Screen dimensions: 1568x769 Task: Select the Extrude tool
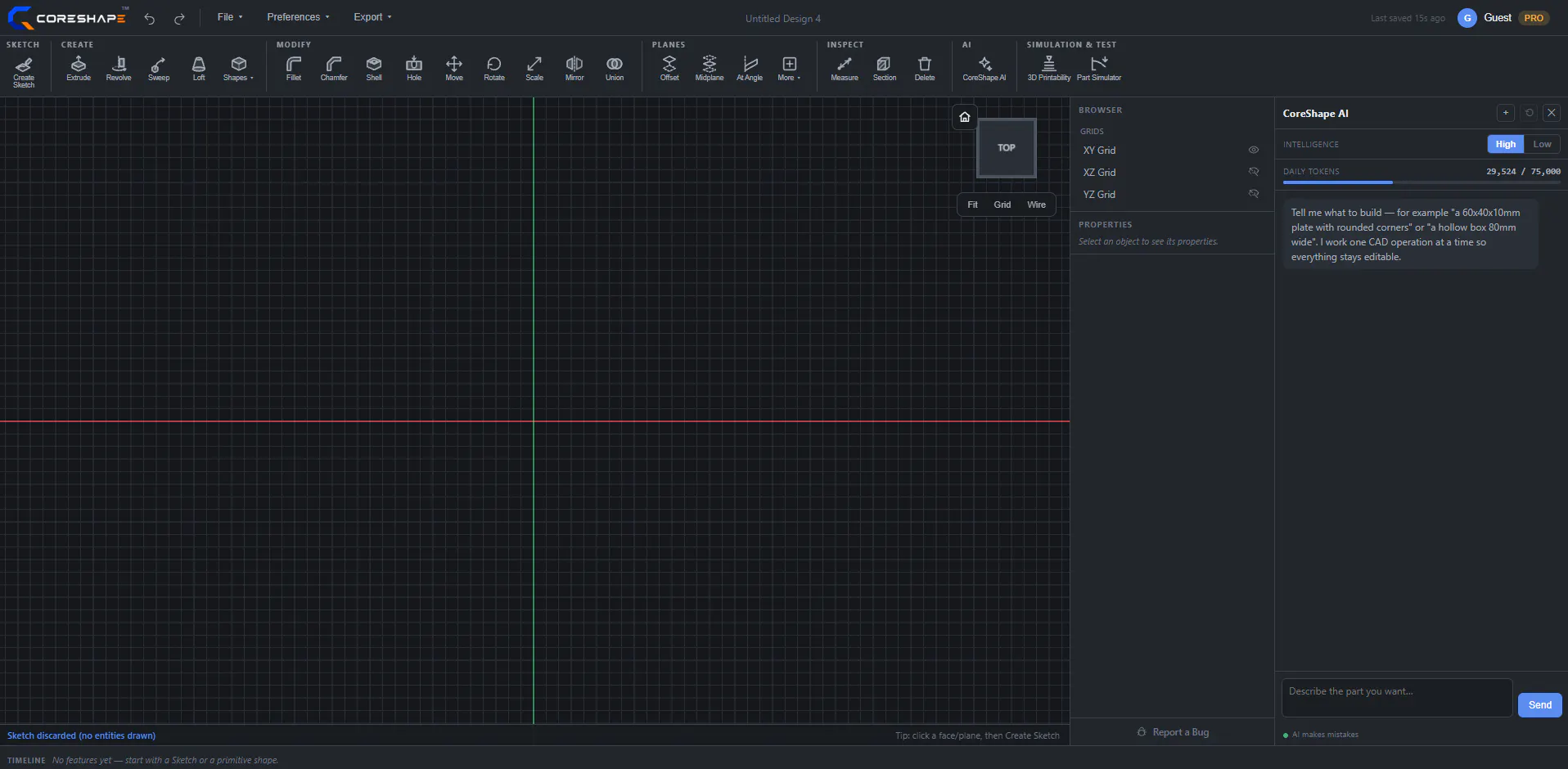tap(79, 69)
